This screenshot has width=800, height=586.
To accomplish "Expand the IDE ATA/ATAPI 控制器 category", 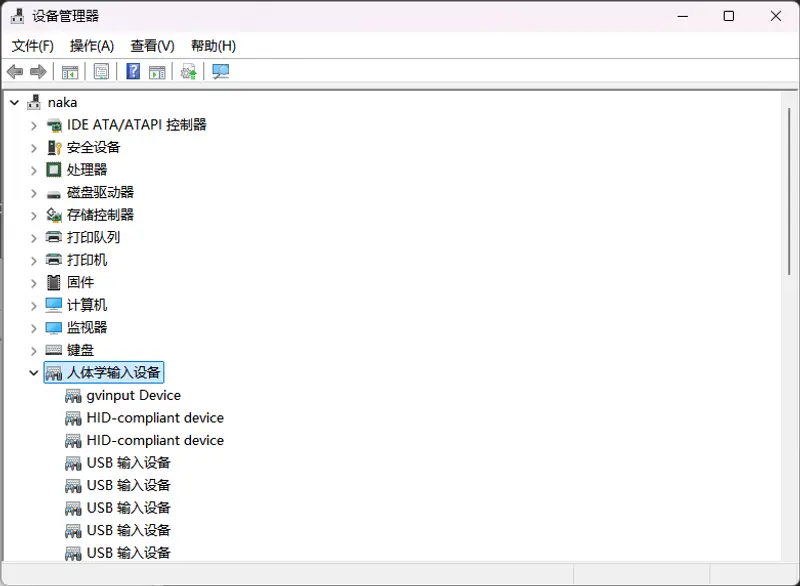I will click(33, 124).
